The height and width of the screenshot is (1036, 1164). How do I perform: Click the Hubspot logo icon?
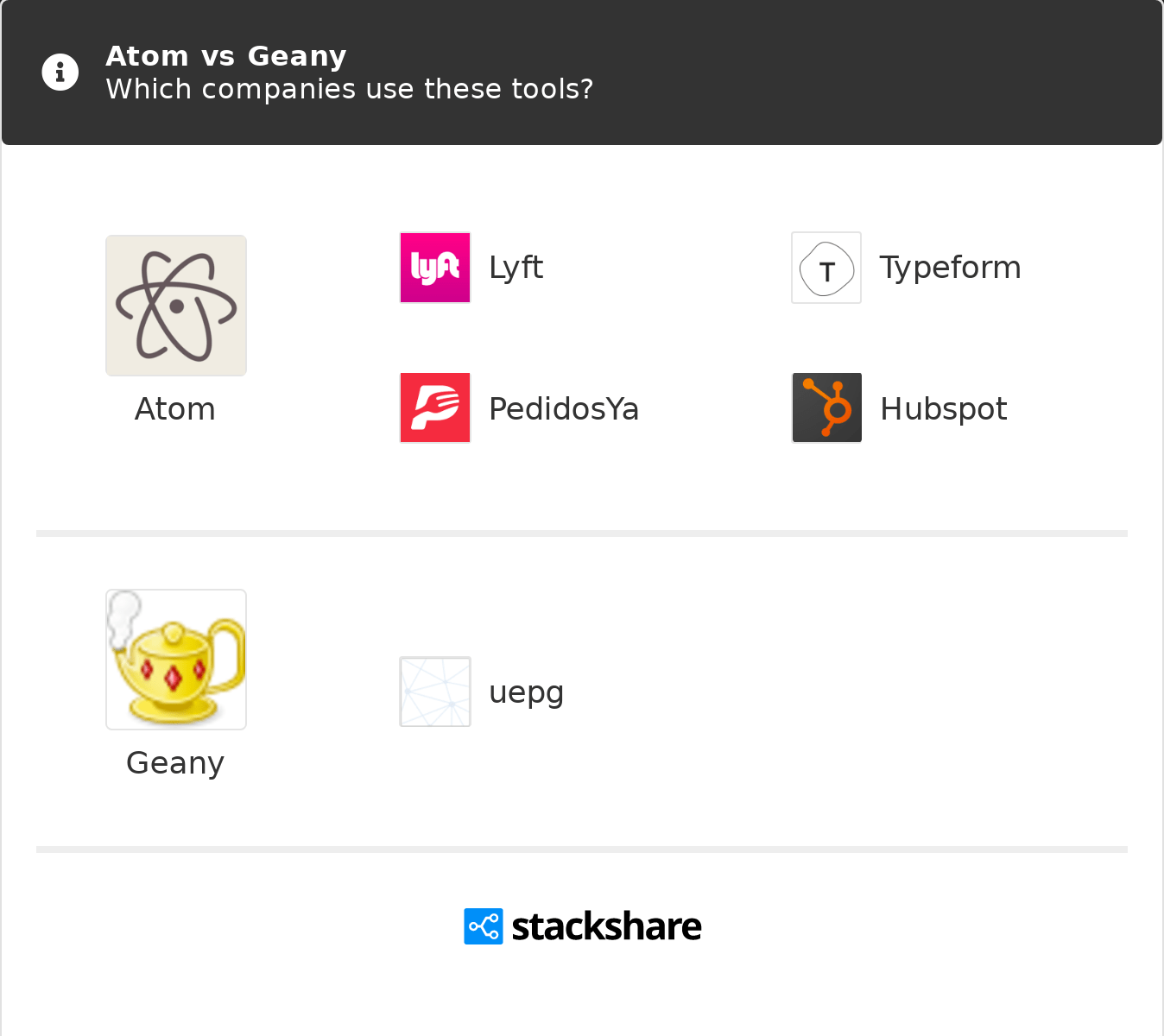coord(826,407)
